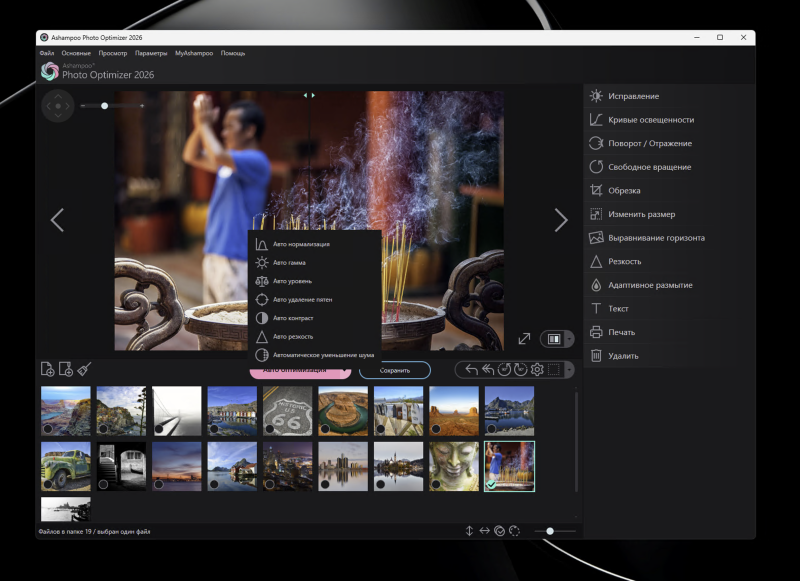Screen dimensions: 800x581
Task: Expand the edit toolbar's dropdown arrow
Action: (569, 370)
